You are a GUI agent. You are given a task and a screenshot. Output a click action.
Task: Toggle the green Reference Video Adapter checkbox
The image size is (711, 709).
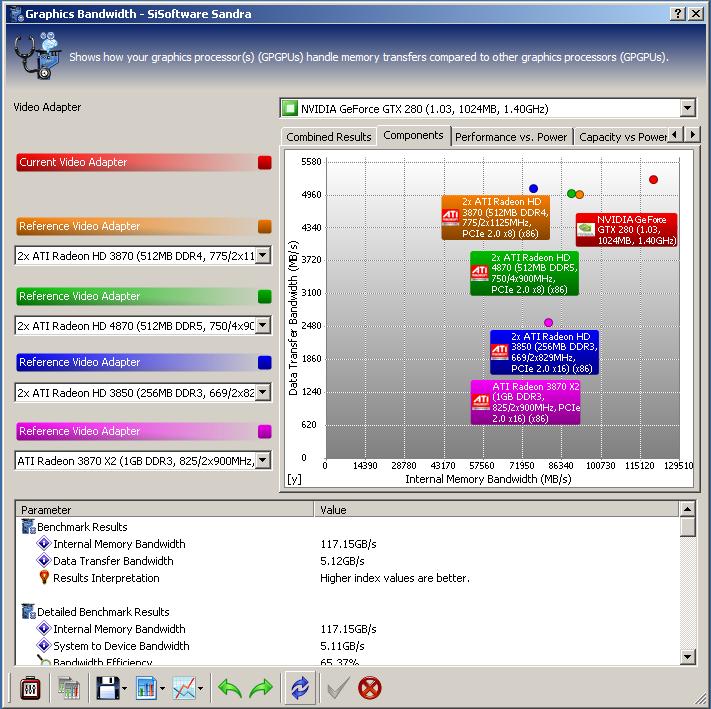pyautogui.click(x=265, y=296)
